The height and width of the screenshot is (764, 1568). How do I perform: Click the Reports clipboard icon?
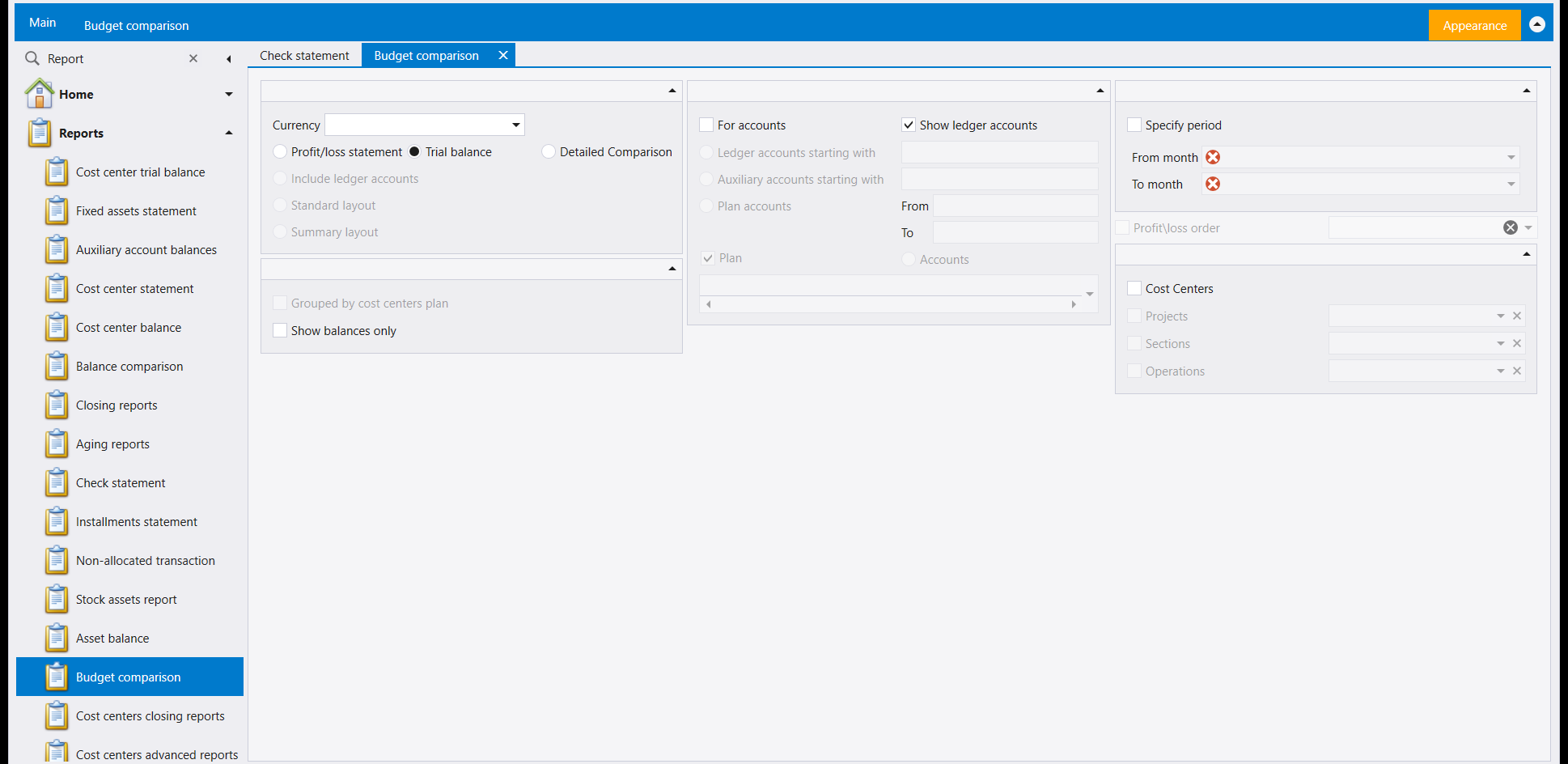click(x=39, y=133)
